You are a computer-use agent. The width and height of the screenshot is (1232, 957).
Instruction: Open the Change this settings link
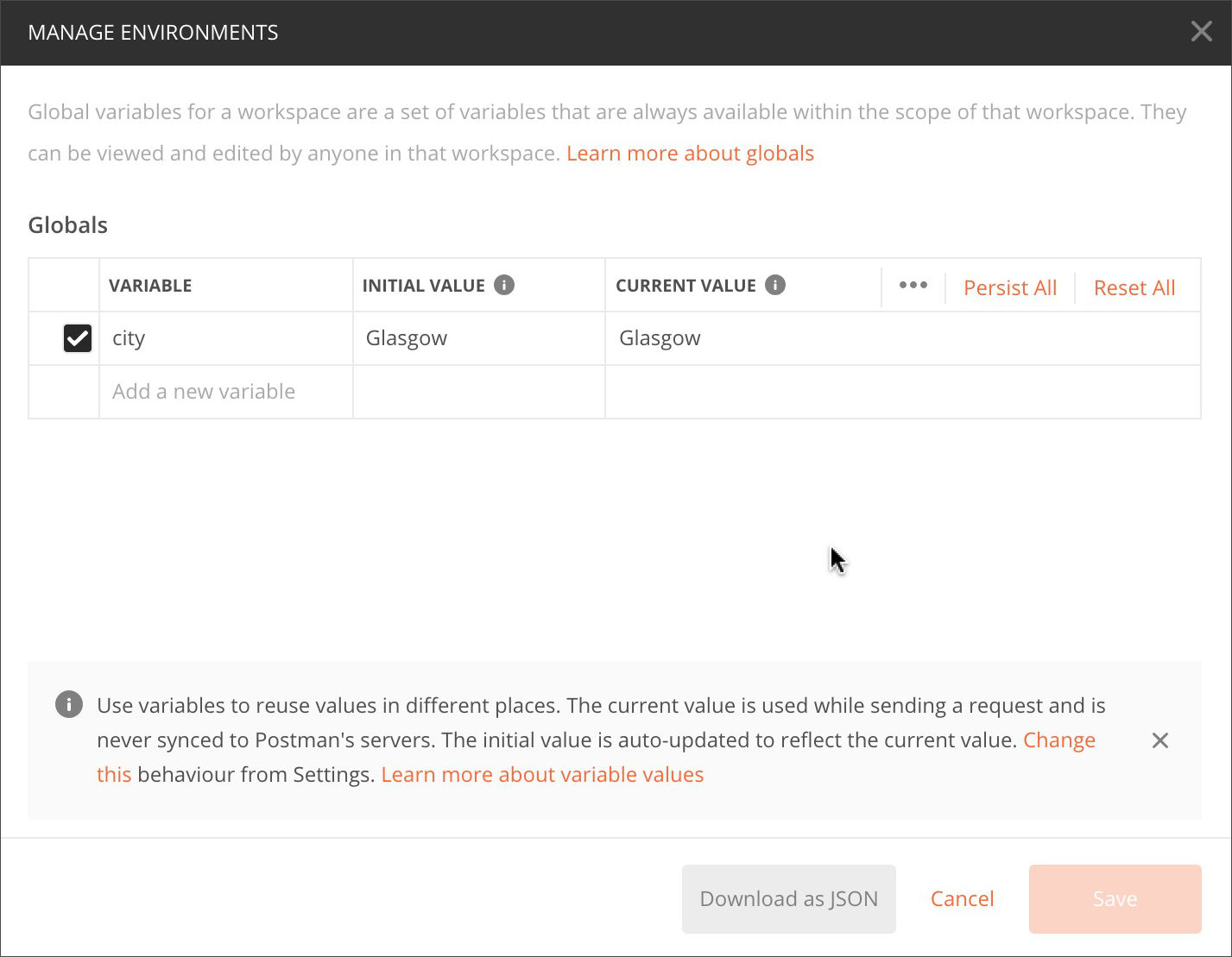point(1059,740)
